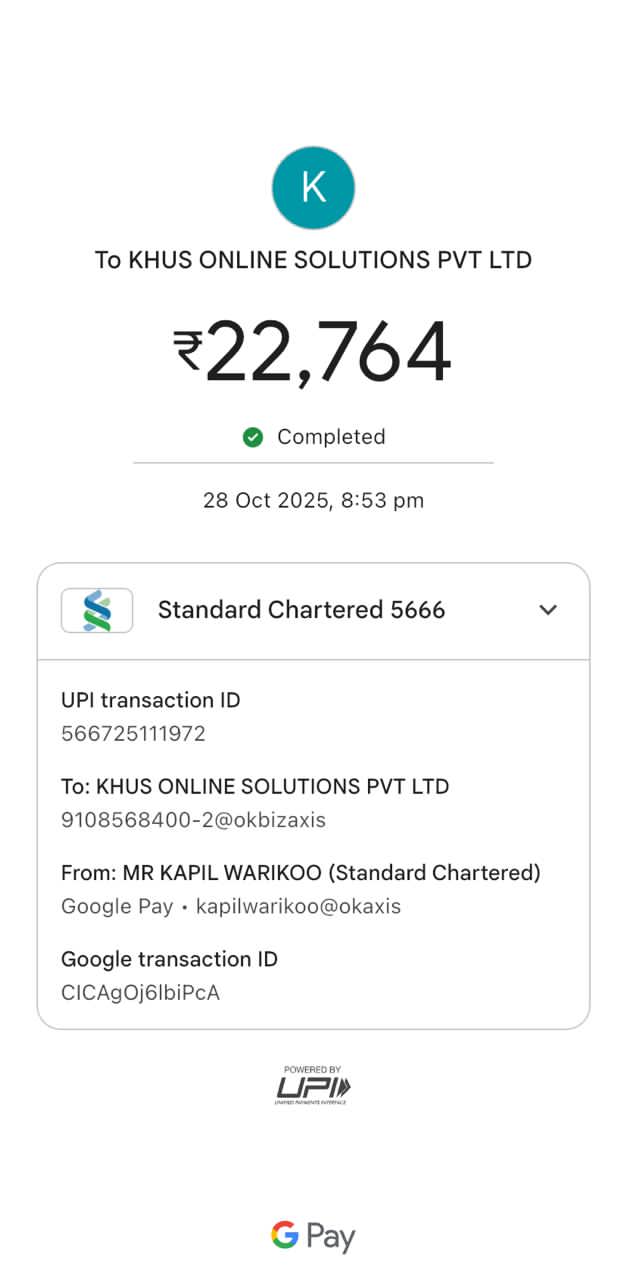Tap the Google transaction ID value CICAgOj6lbiPcA
This screenshot has height=1280, width=627.
pos(140,993)
